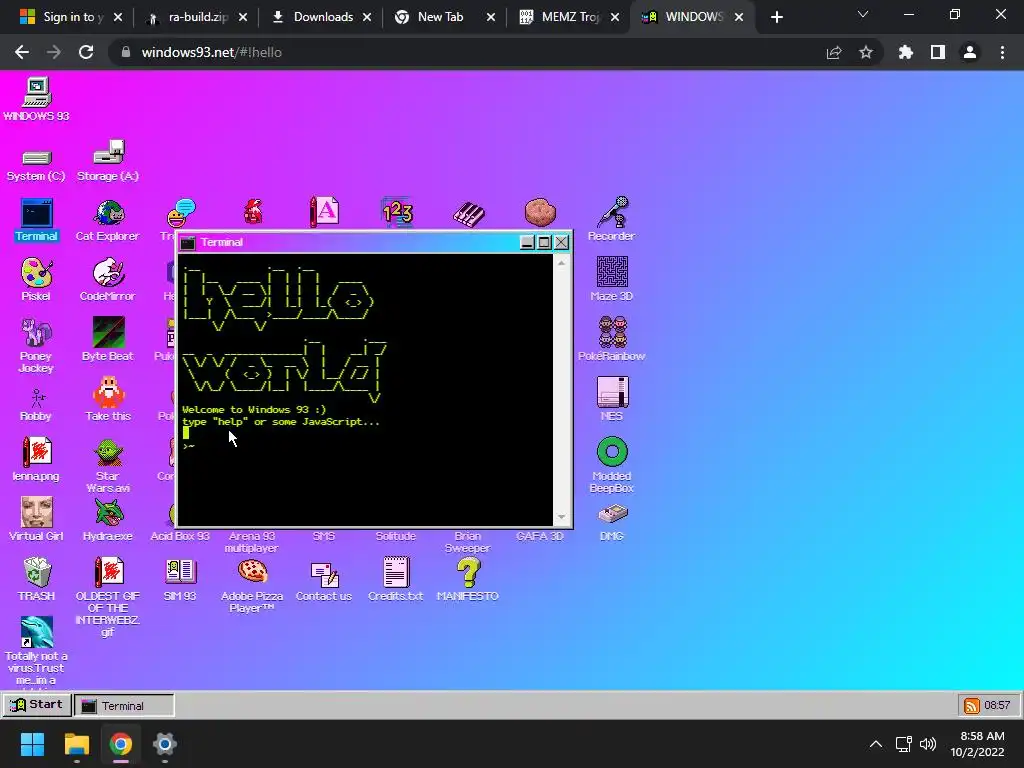Go back in browser history
This screenshot has width=1024, height=768.
[x=22, y=52]
